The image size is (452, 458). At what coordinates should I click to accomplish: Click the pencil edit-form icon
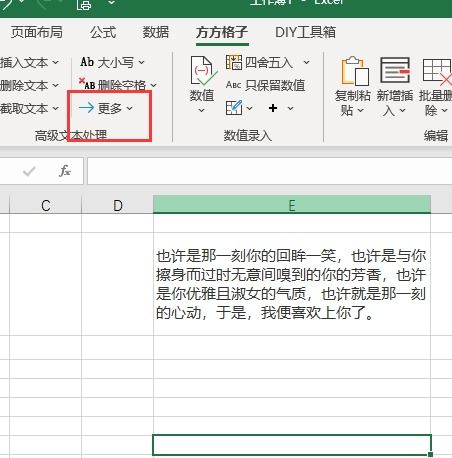(x=234, y=107)
